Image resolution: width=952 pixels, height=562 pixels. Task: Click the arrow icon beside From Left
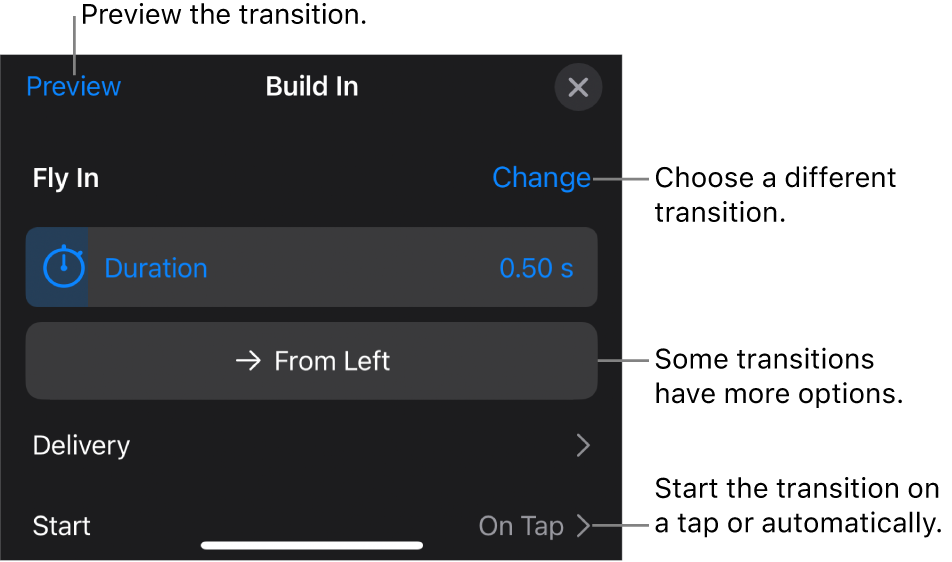pos(248,361)
